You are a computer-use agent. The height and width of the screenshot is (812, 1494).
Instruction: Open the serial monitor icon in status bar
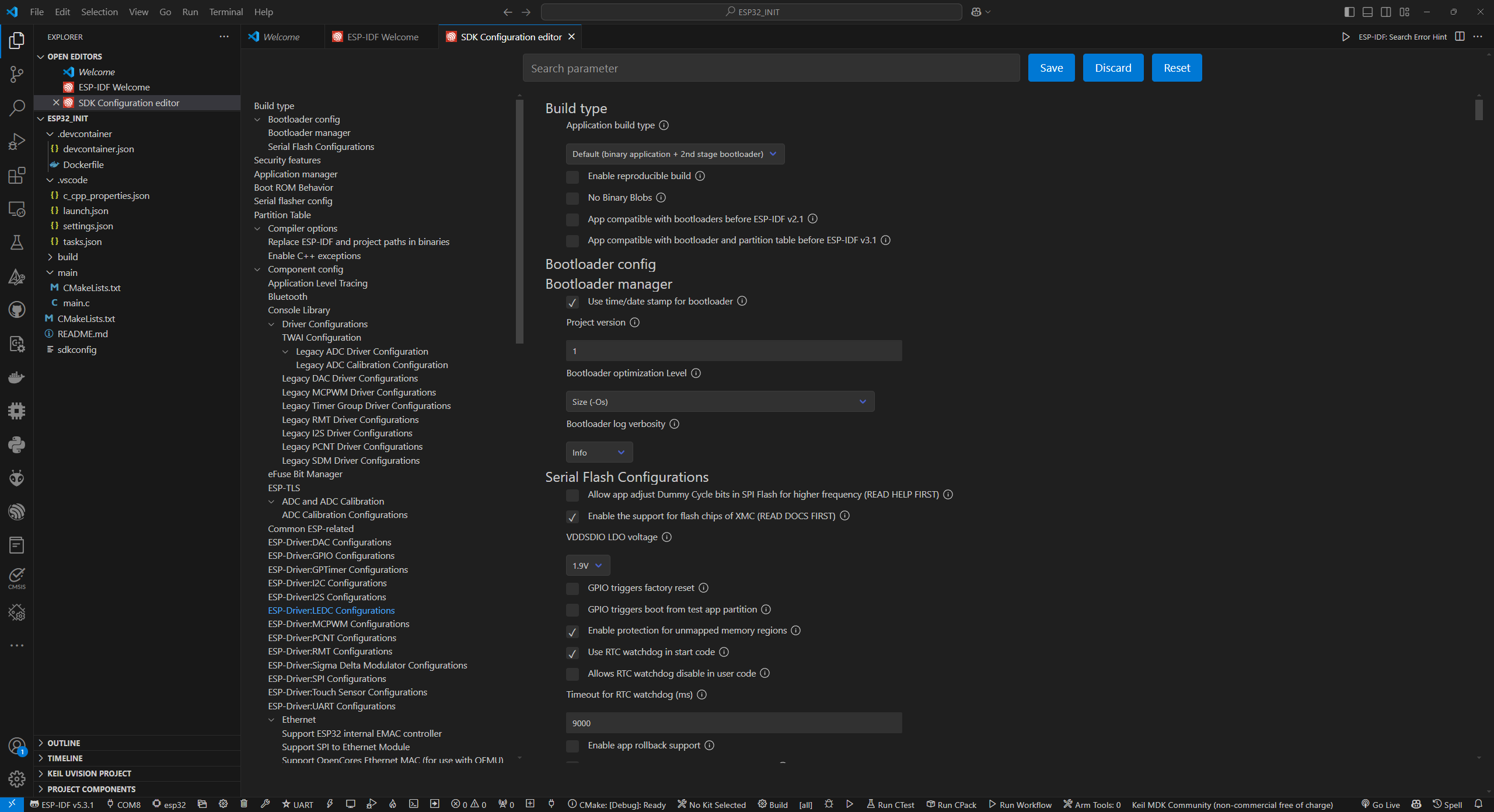(x=351, y=804)
